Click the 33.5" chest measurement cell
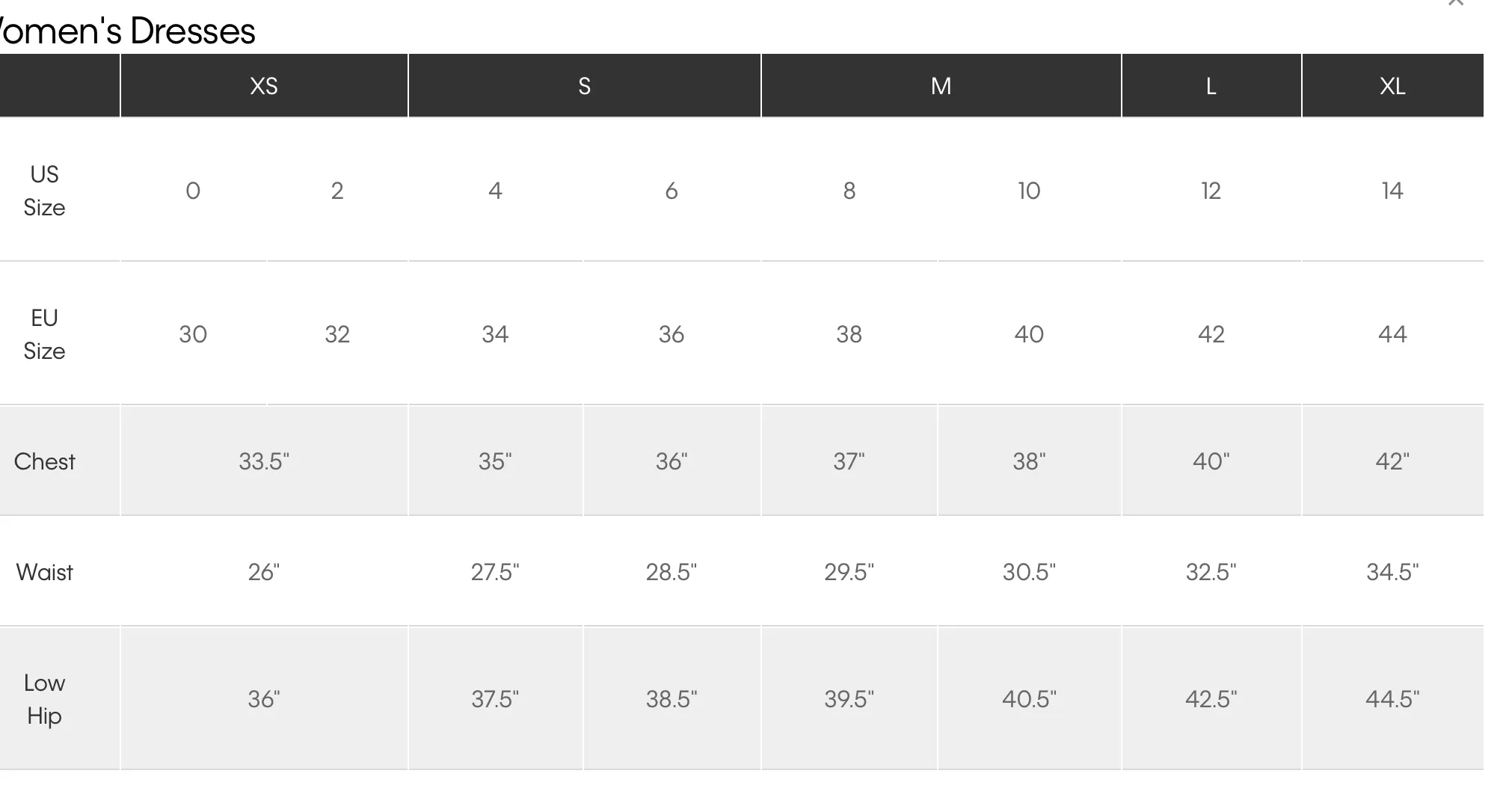Viewport: 1512px width, 794px height. tap(264, 461)
